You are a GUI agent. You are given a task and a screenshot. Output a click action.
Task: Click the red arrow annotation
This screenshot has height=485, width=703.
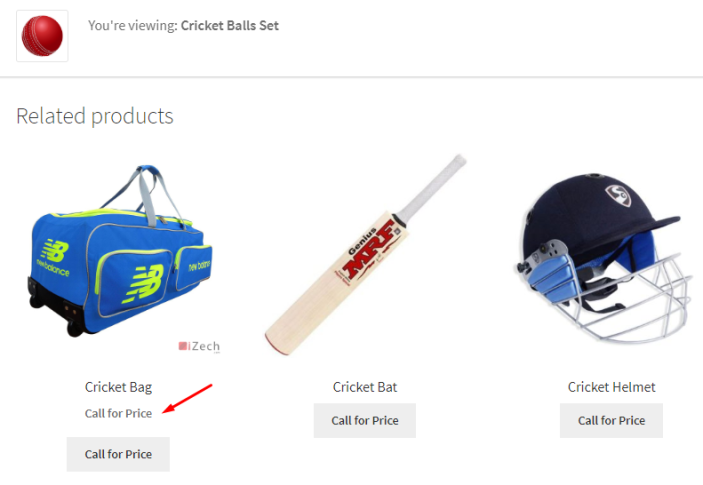click(x=187, y=398)
